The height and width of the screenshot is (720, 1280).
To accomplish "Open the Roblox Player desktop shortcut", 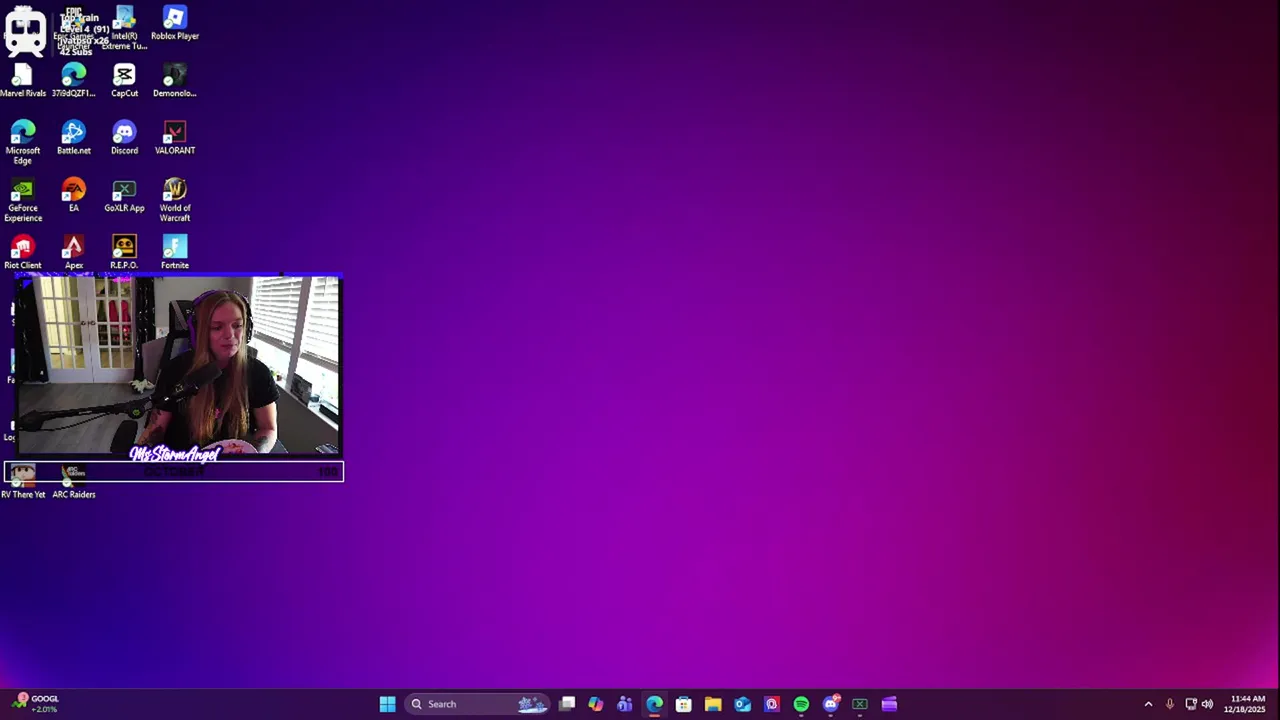I will point(175,24).
